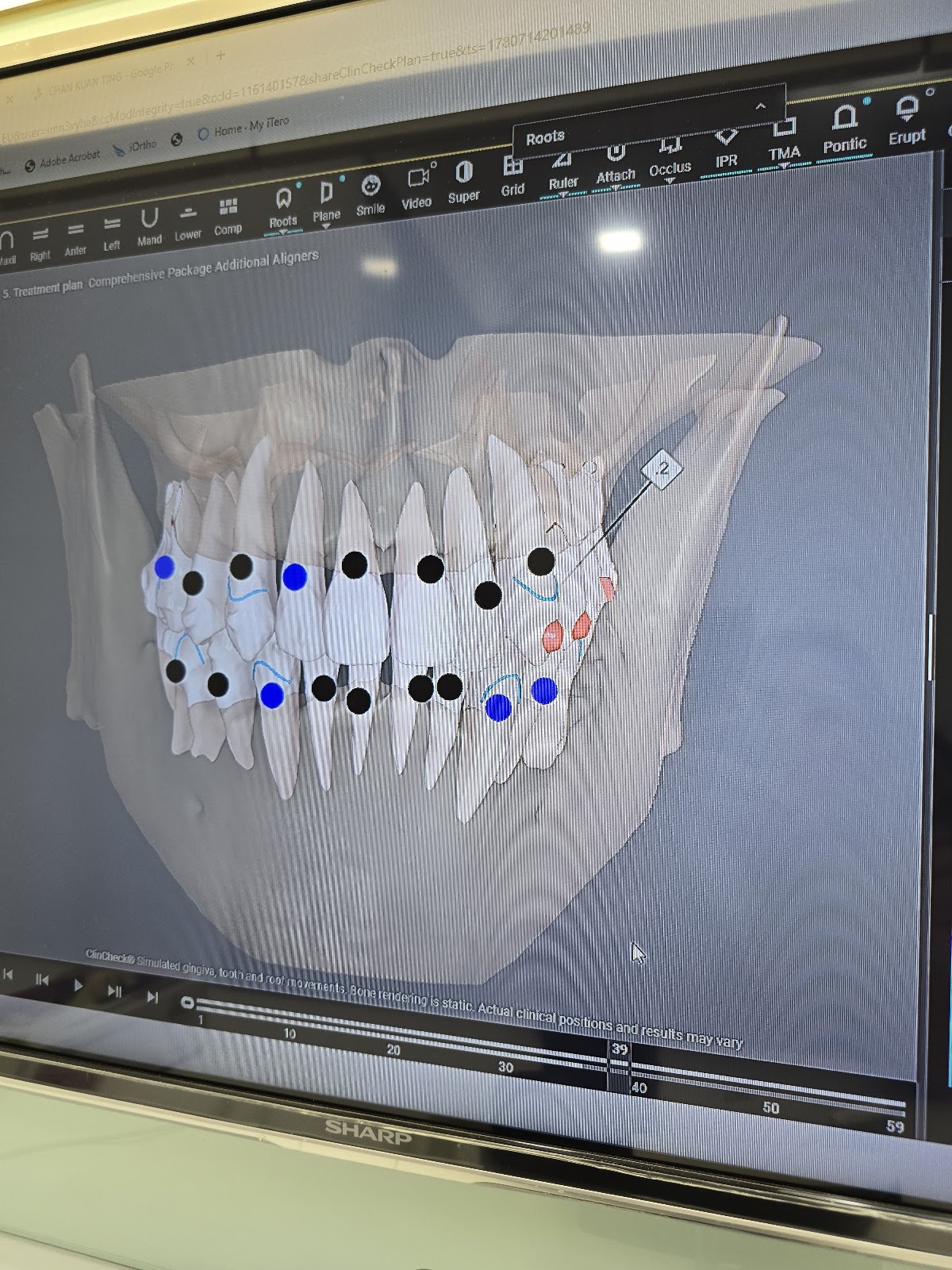Open the Smile view tool

pyautogui.click(x=370, y=195)
